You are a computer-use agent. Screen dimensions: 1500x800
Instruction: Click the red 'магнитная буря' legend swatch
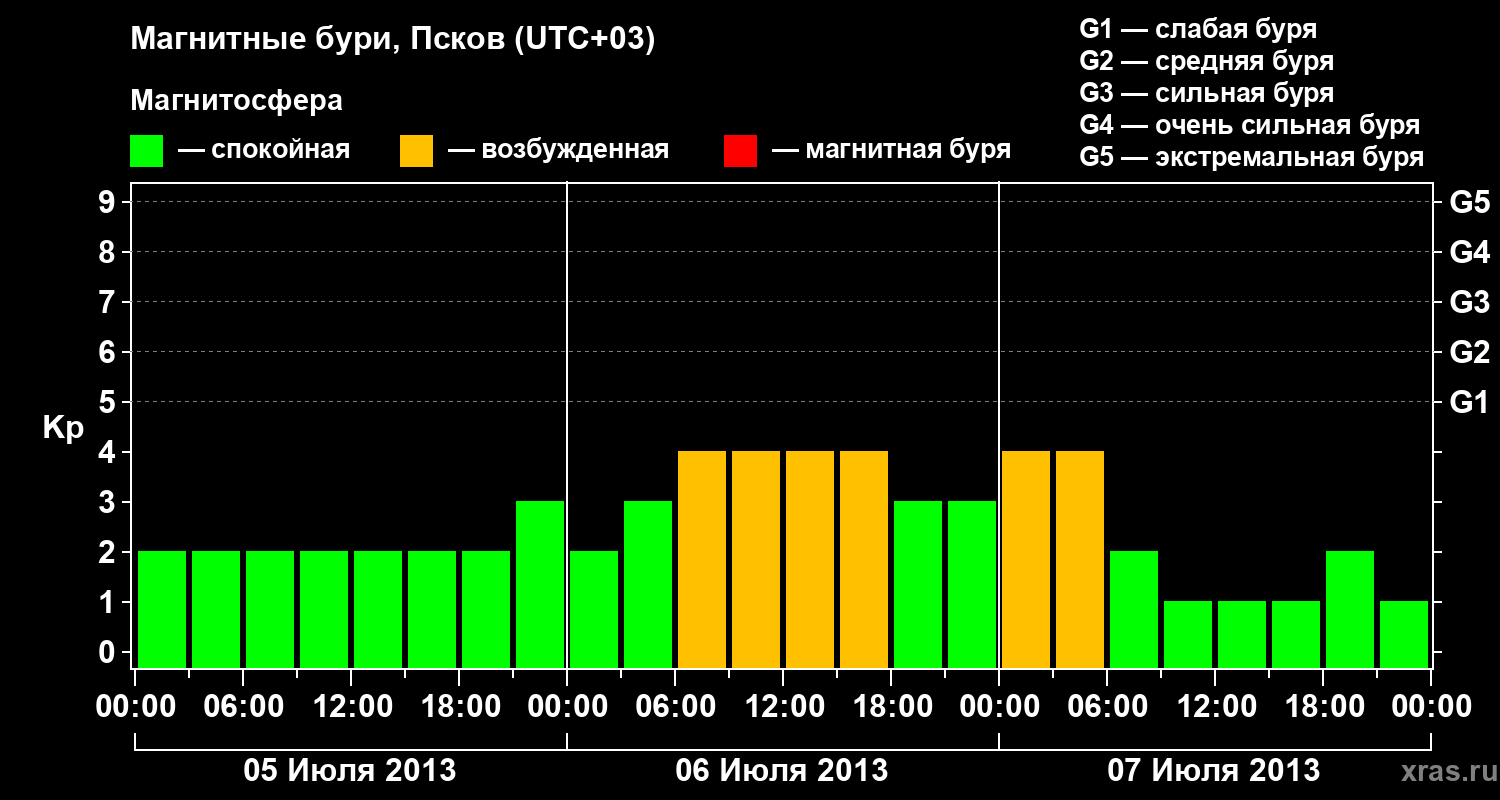(740, 151)
